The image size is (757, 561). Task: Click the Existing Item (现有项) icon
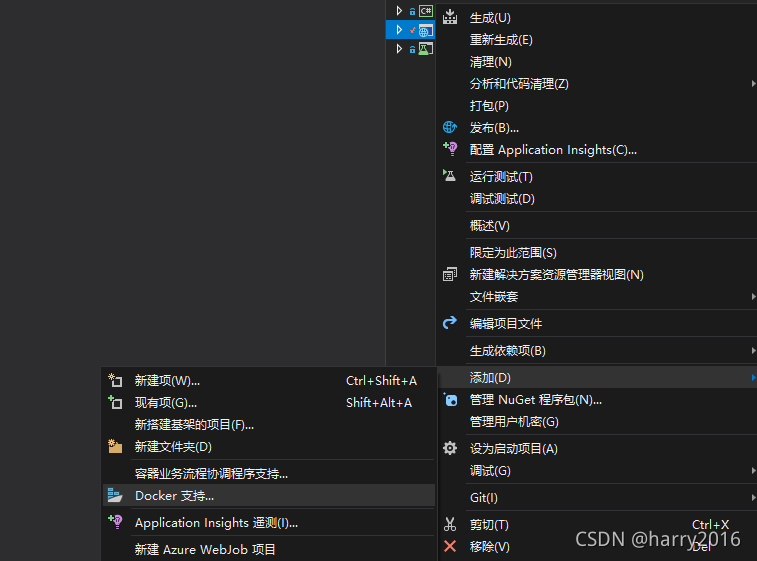click(x=115, y=402)
